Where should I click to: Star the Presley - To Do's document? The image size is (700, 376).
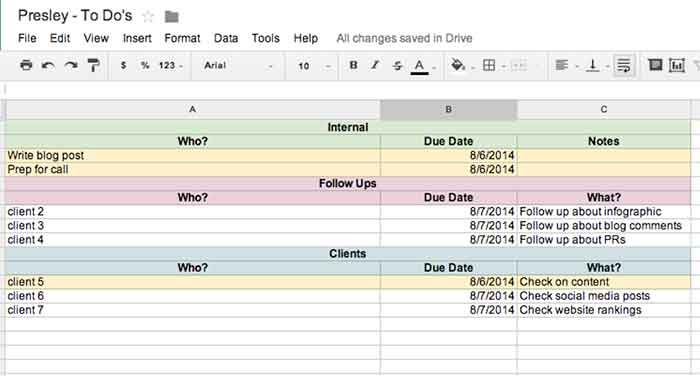point(148,17)
